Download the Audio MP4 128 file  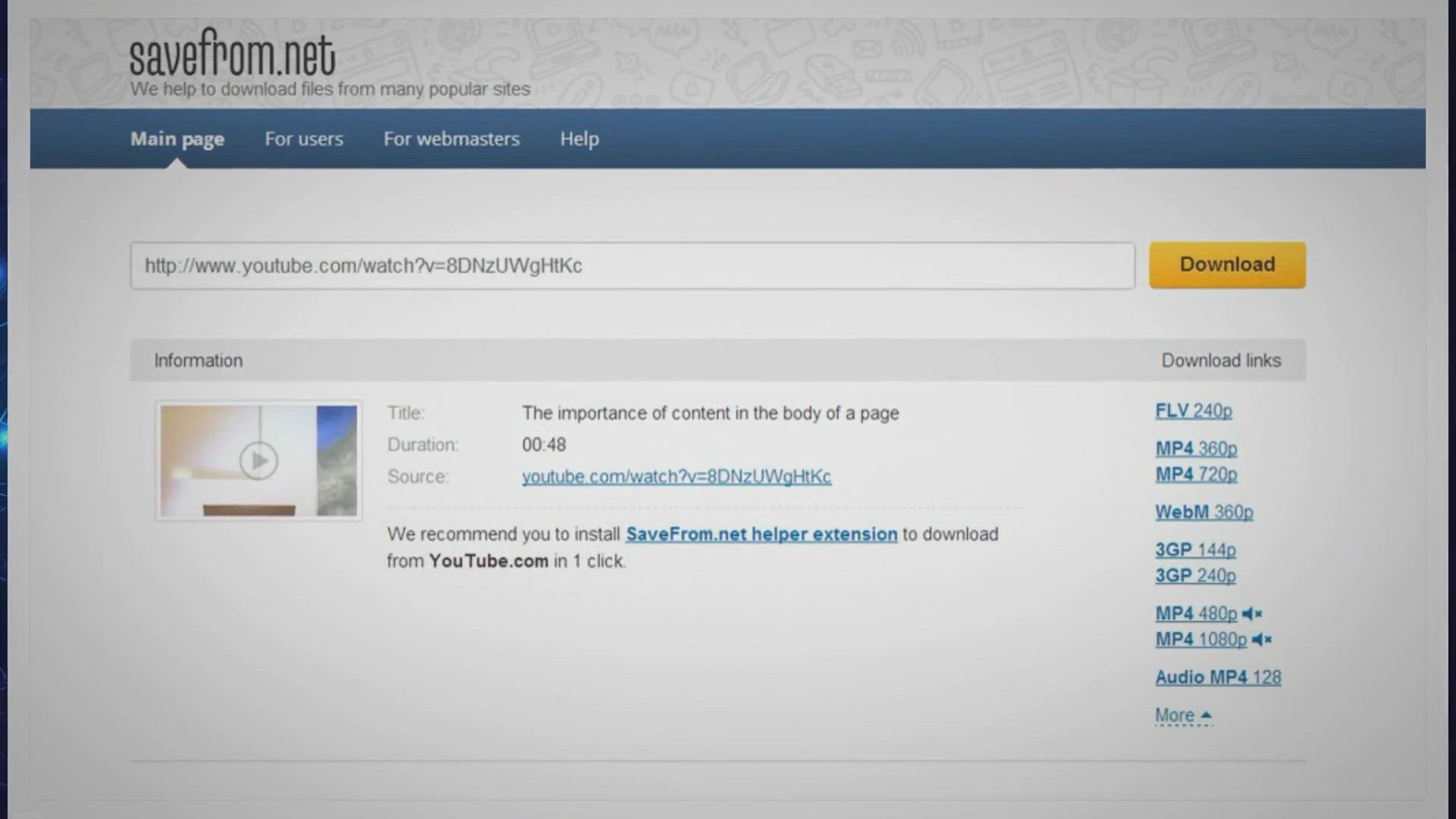pyautogui.click(x=1218, y=677)
